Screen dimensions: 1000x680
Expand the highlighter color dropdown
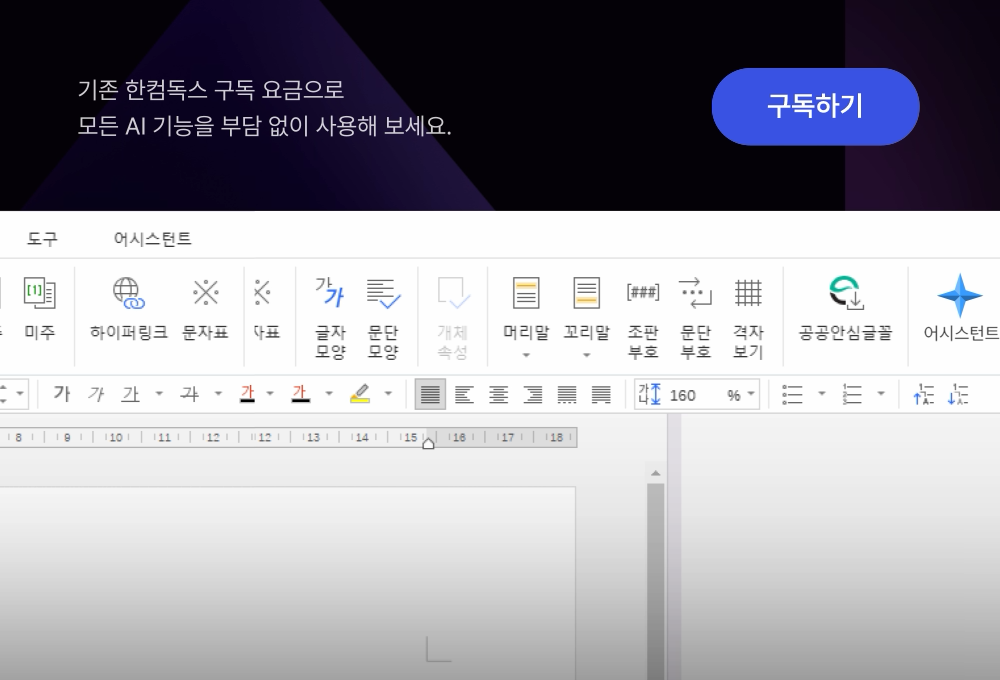pos(388,394)
